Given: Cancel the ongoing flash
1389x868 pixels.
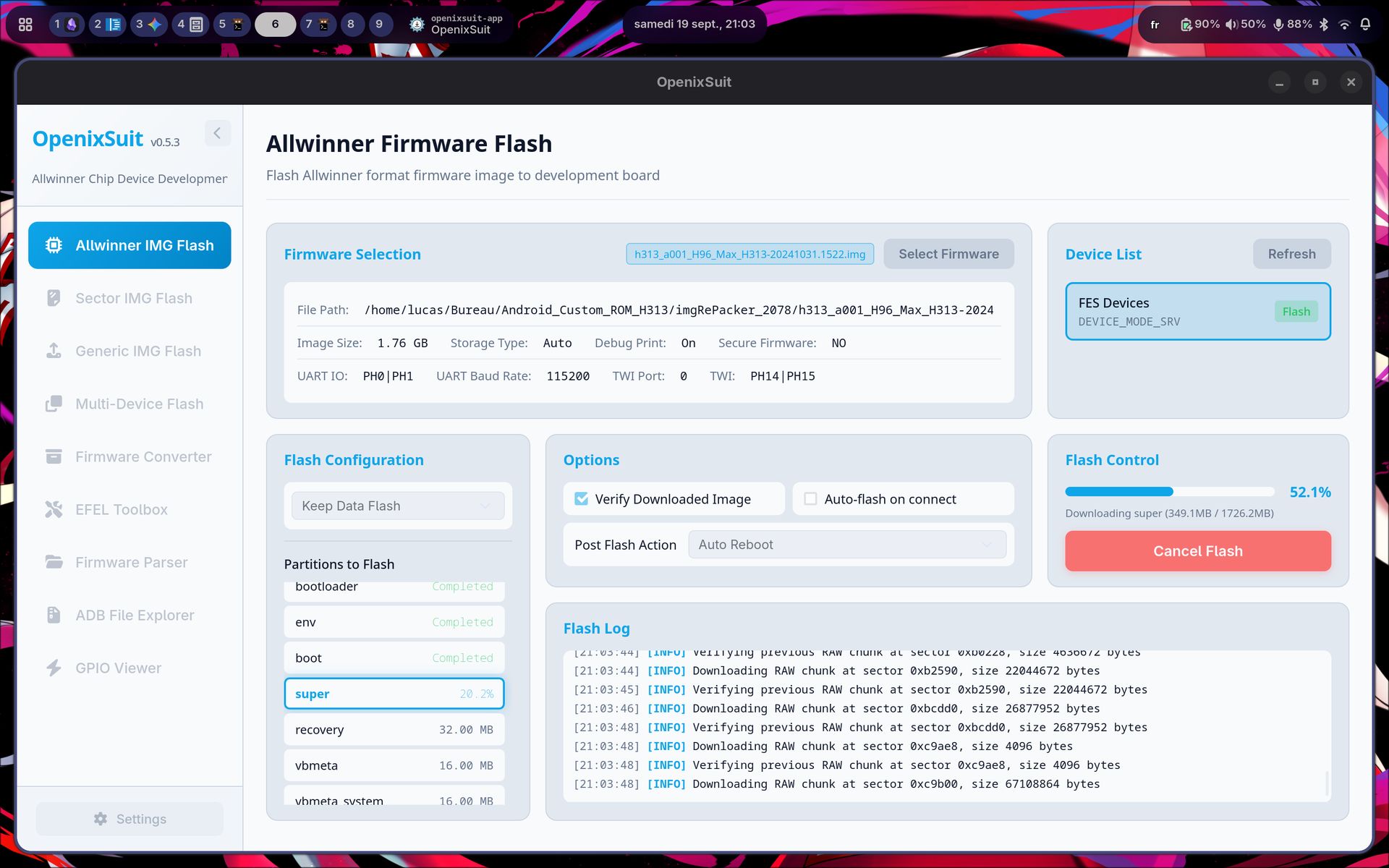Looking at the screenshot, I should [1197, 551].
